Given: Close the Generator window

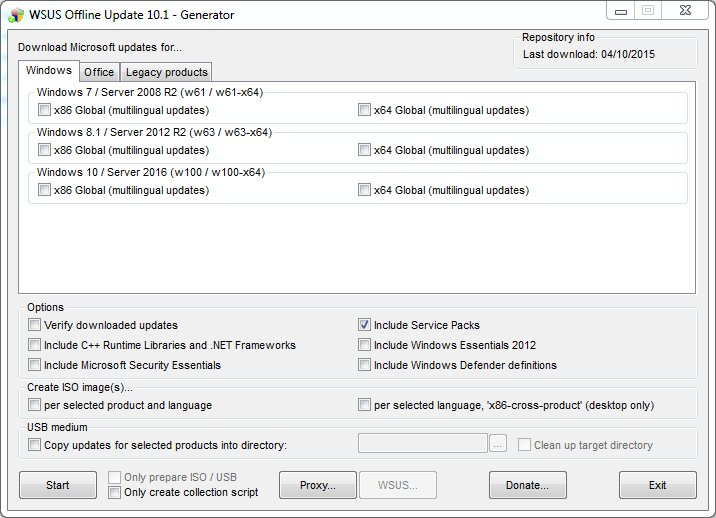Looking at the screenshot, I should pyautogui.click(x=684, y=10).
